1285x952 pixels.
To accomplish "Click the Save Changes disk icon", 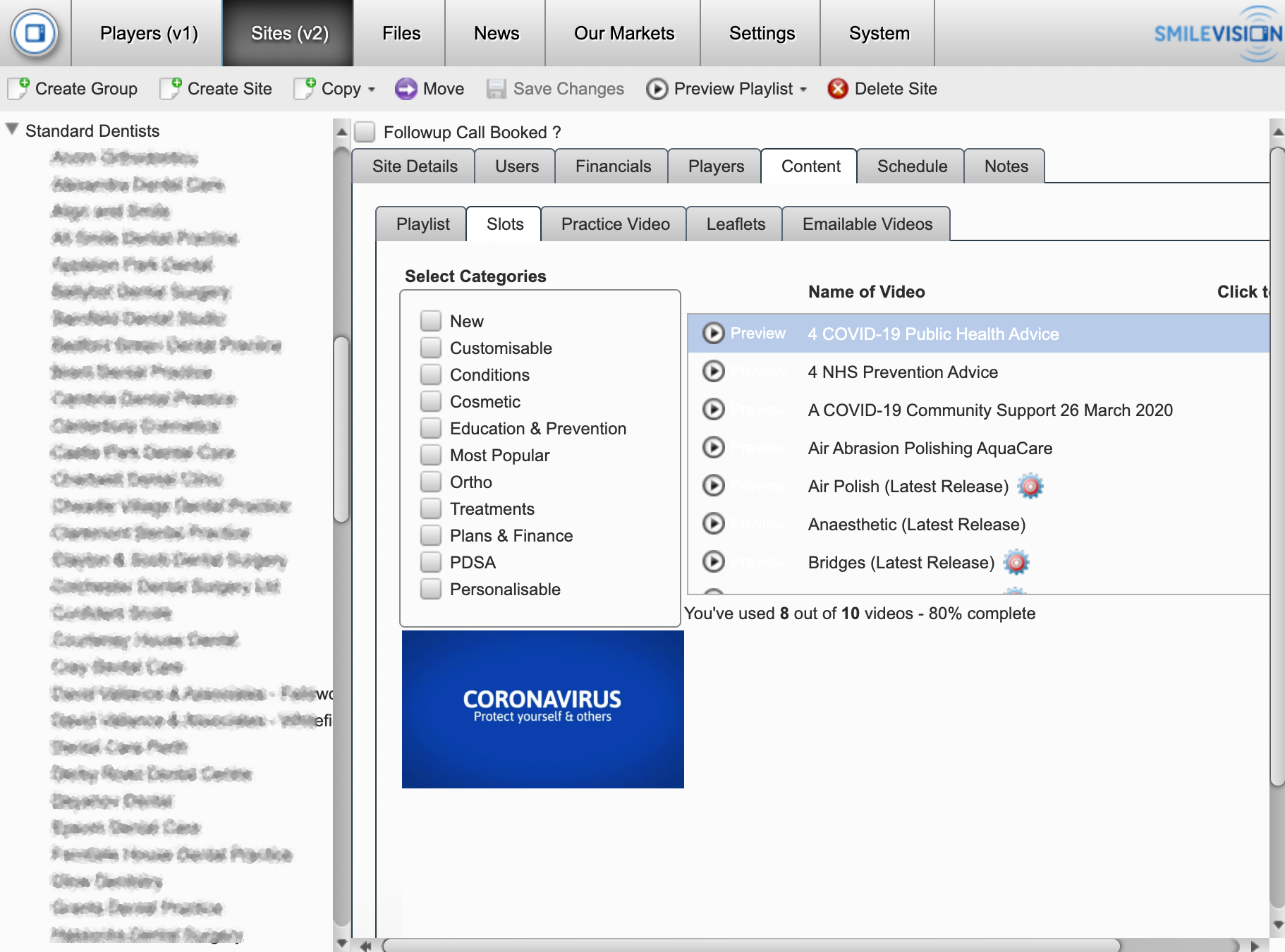I will (497, 89).
